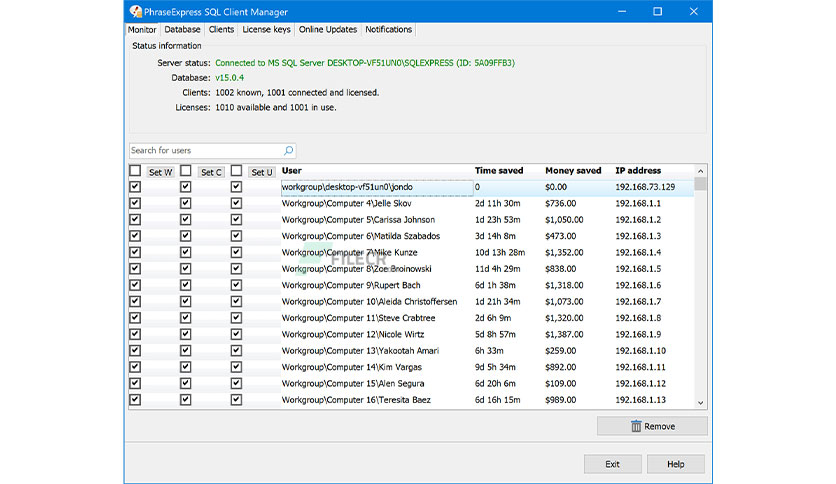836x484 pixels.
Task: Open the License keys tab
Action: tap(266, 30)
